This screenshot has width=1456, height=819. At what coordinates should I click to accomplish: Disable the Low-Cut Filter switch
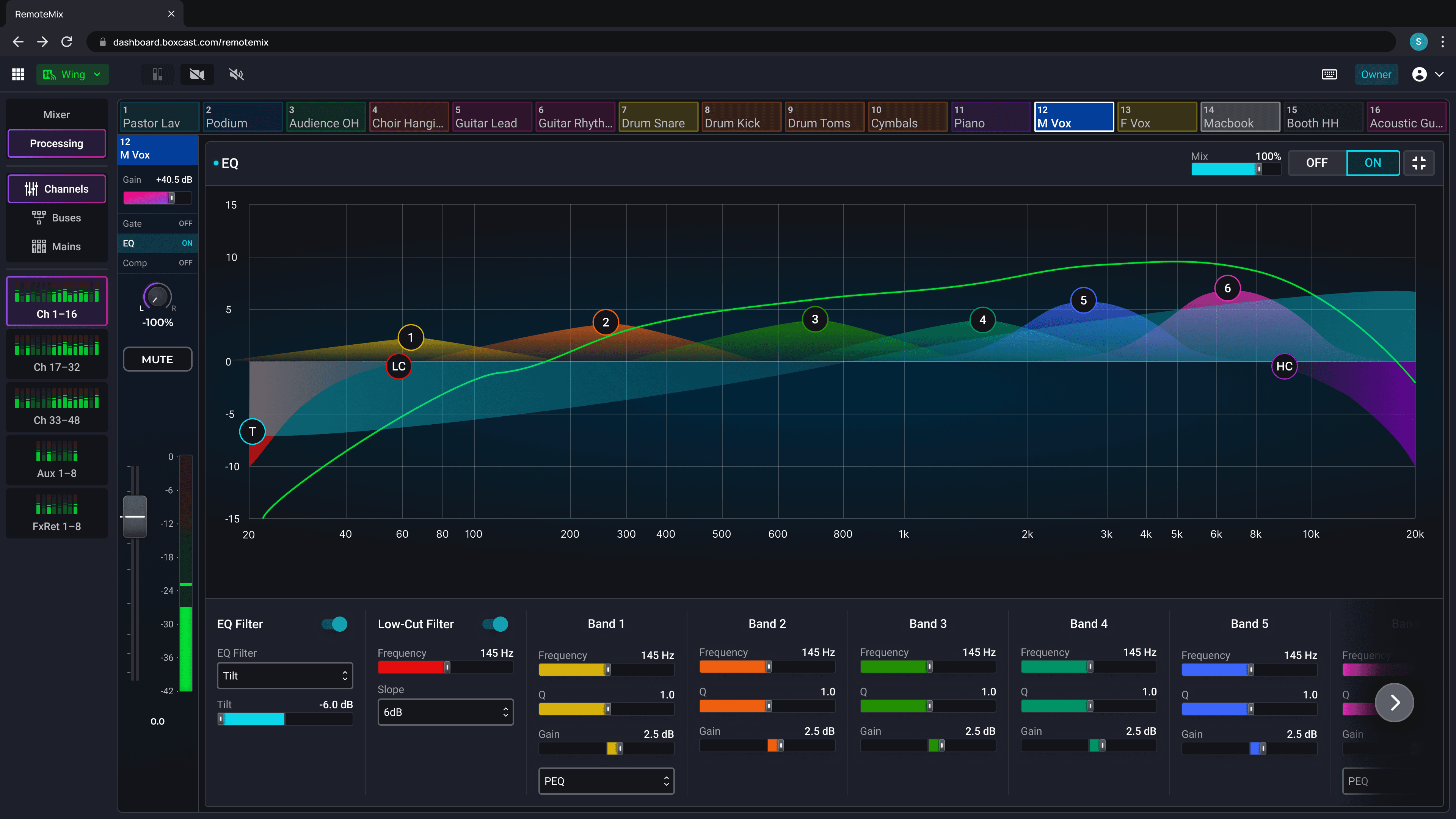point(495,624)
